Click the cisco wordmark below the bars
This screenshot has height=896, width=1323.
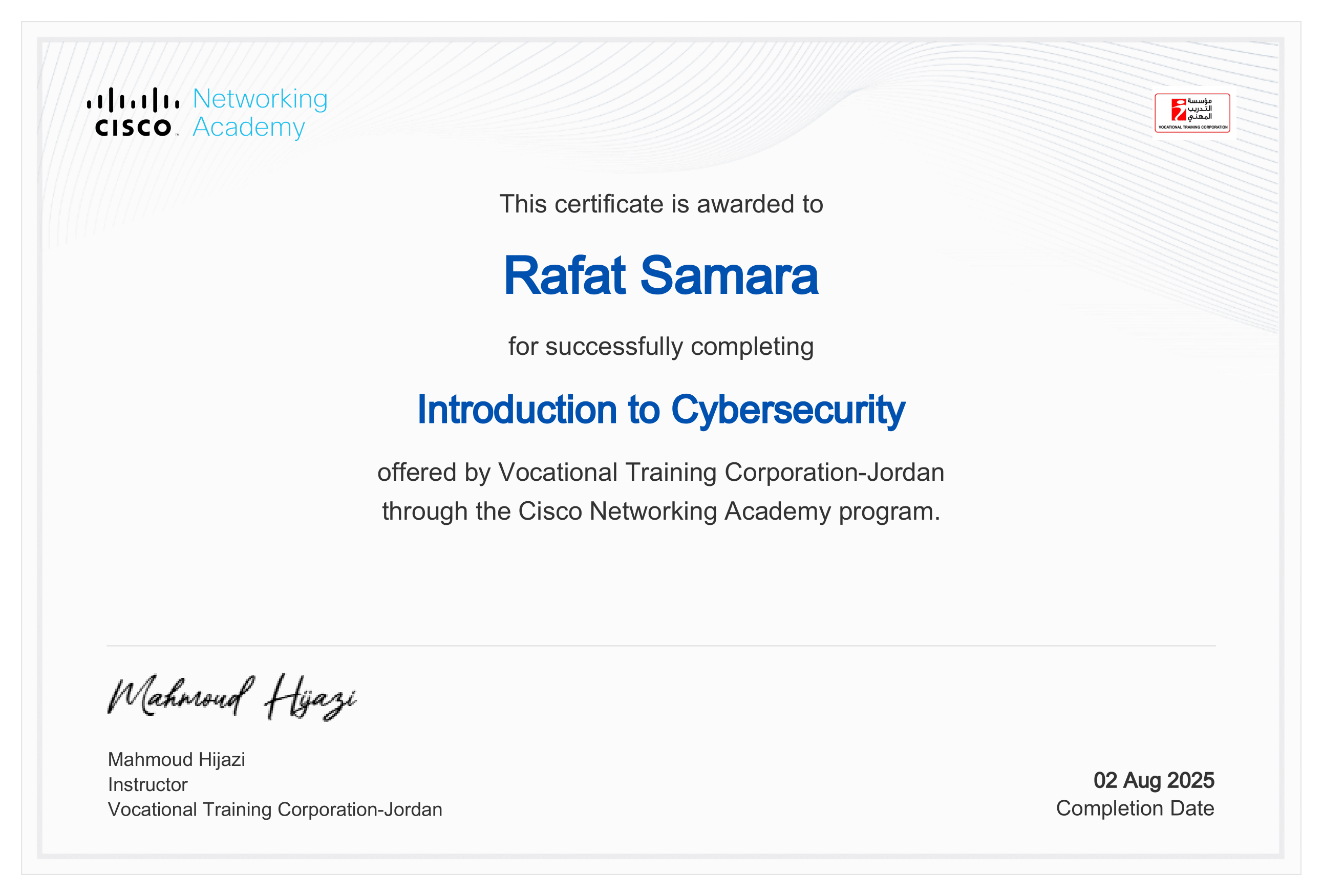click(133, 127)
